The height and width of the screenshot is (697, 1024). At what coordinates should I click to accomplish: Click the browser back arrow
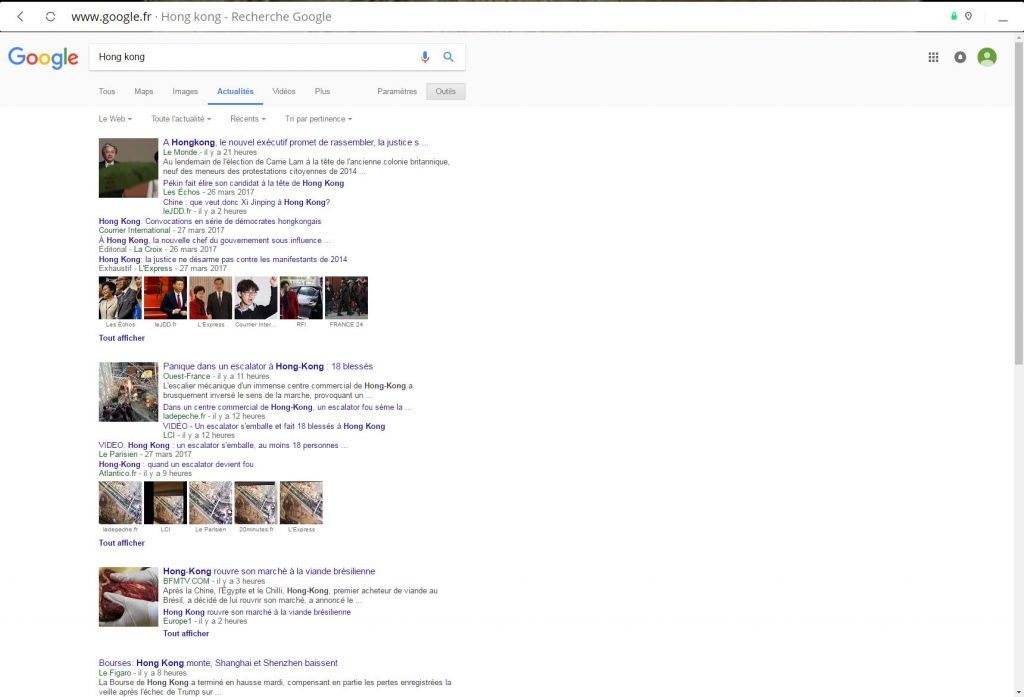pos(20,17)
